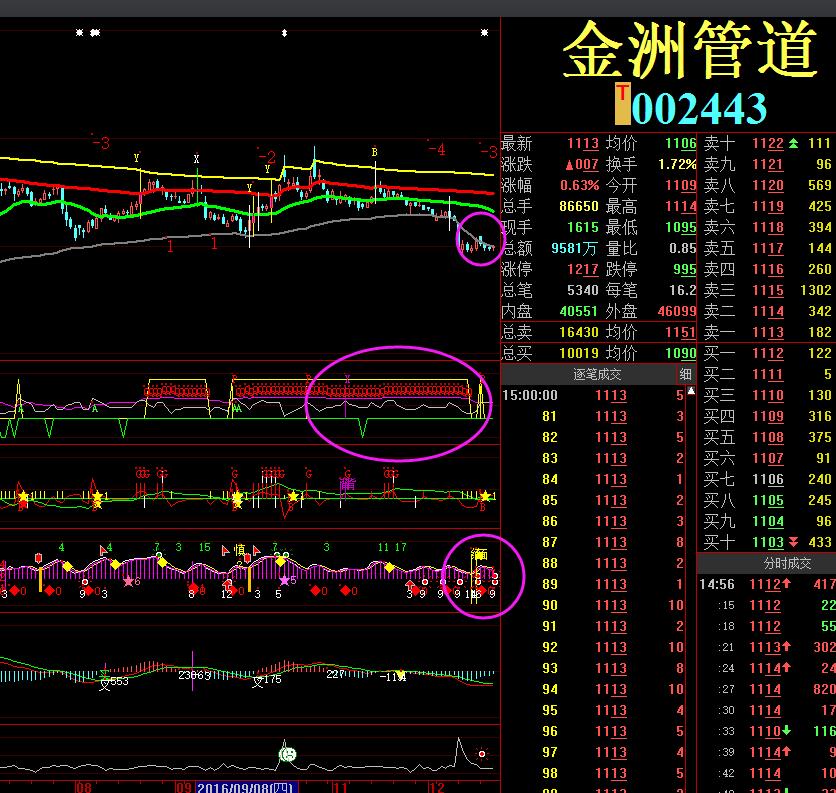Click the 总额 value 9581万

coord(574,249)
